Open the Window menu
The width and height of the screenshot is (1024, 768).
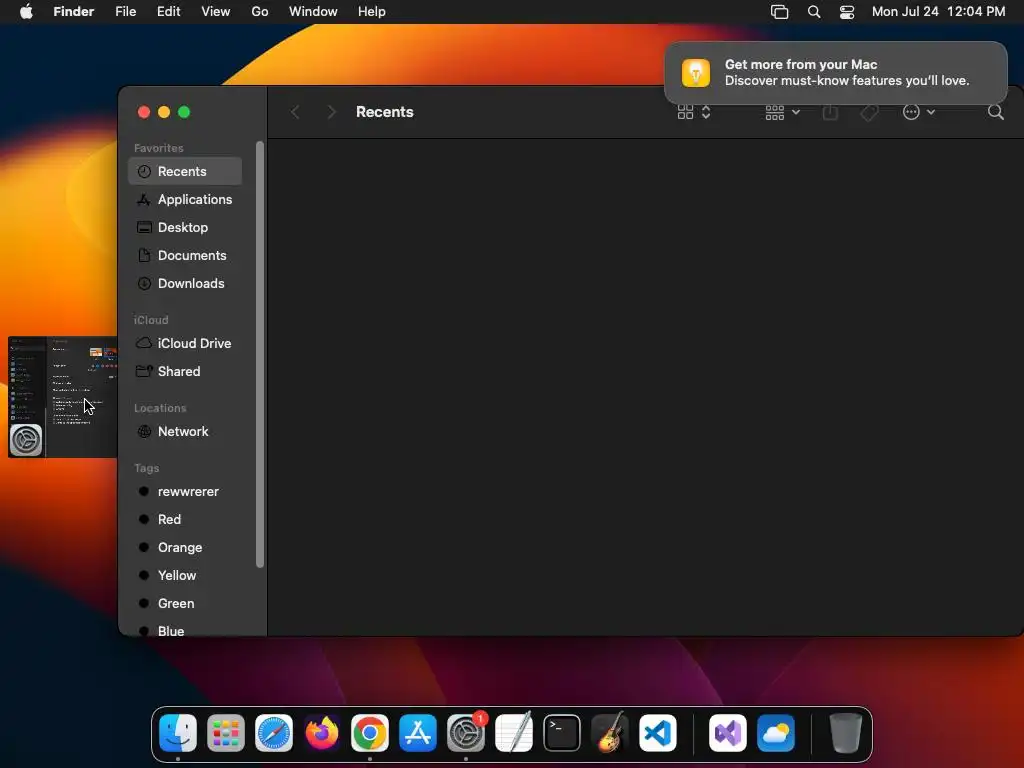point(313,11)
